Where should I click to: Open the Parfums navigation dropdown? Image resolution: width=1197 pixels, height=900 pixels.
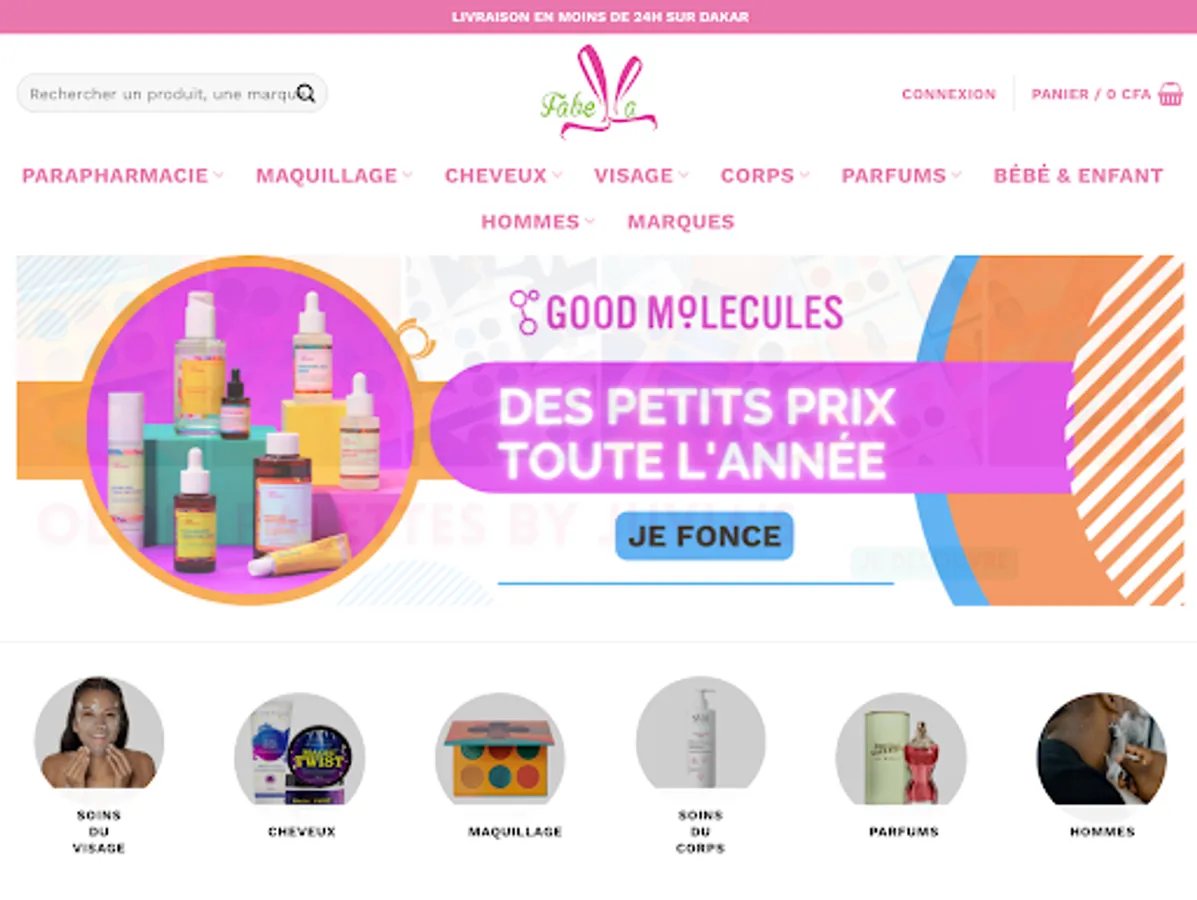point(902,176)
